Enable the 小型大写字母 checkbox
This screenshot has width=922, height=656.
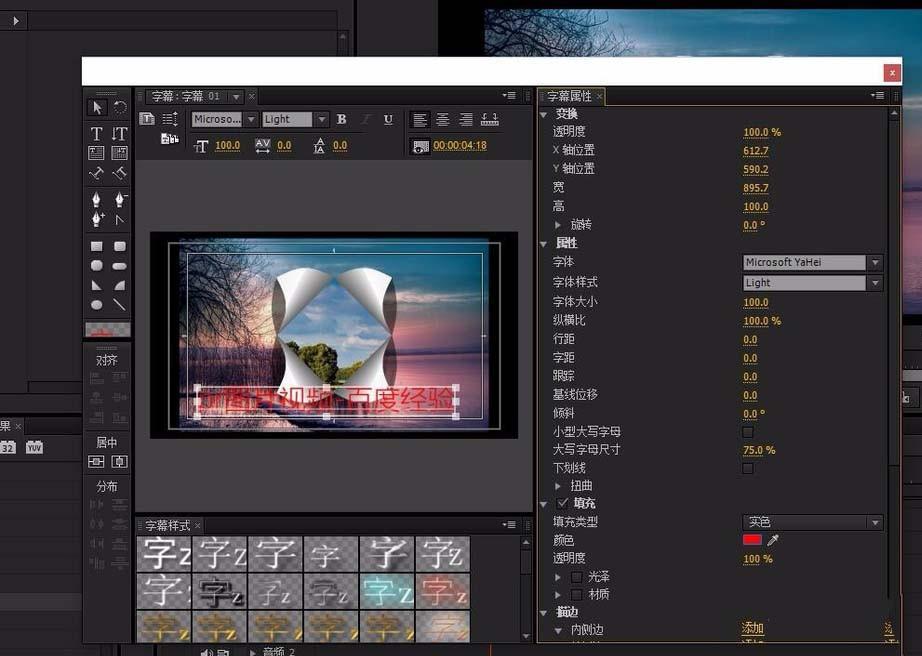[x=748, y=431]
